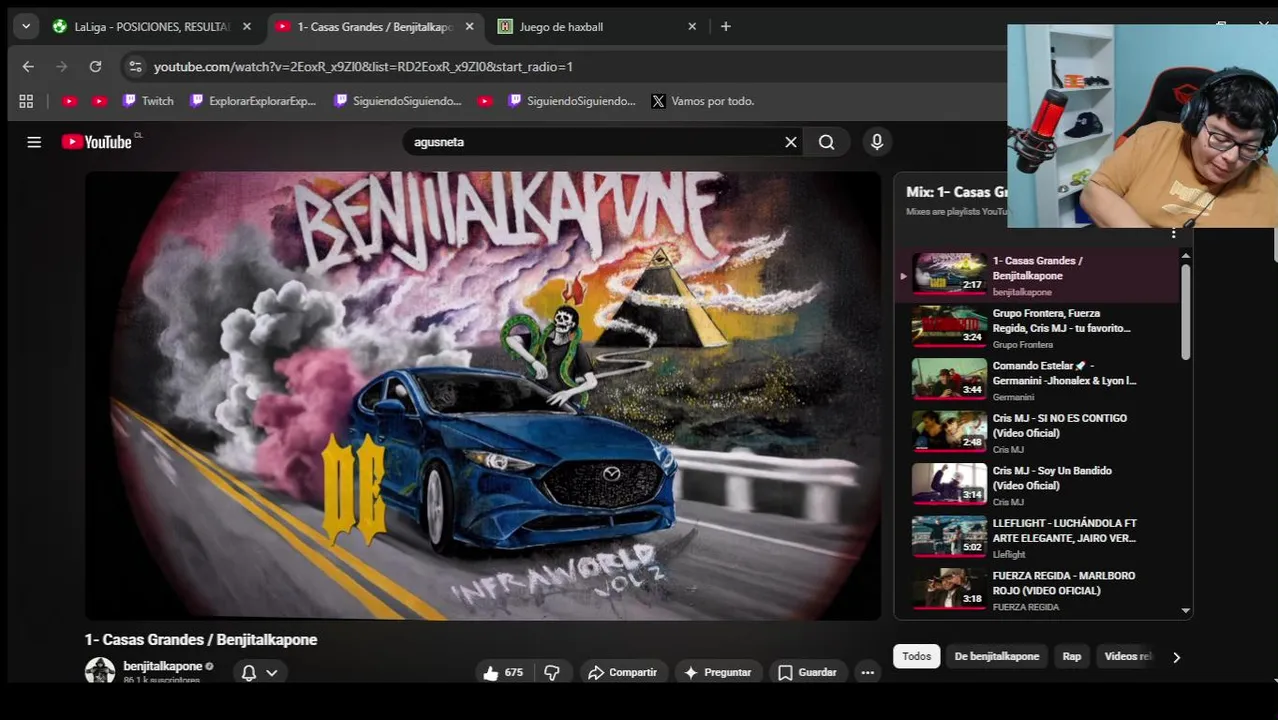The image size is (1278, 720).
Task: Click the Preguntar button
Action: [718, 673]
